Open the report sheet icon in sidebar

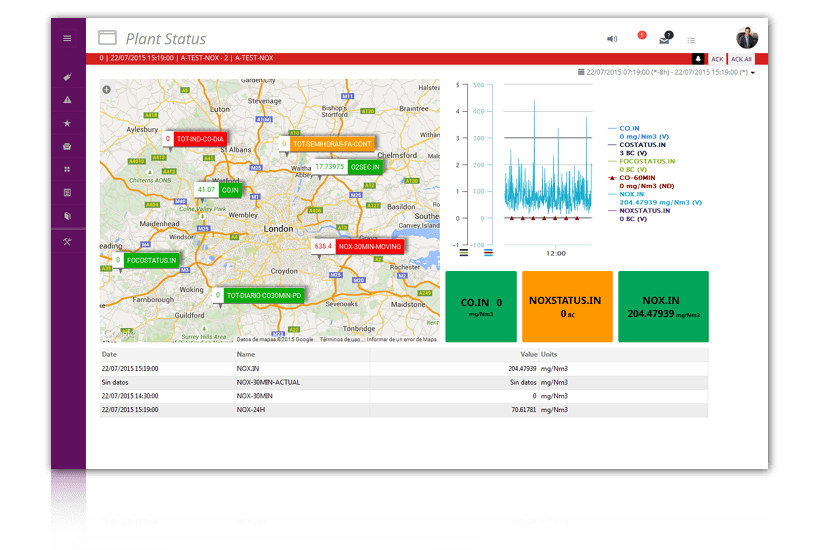click(67, 193)
